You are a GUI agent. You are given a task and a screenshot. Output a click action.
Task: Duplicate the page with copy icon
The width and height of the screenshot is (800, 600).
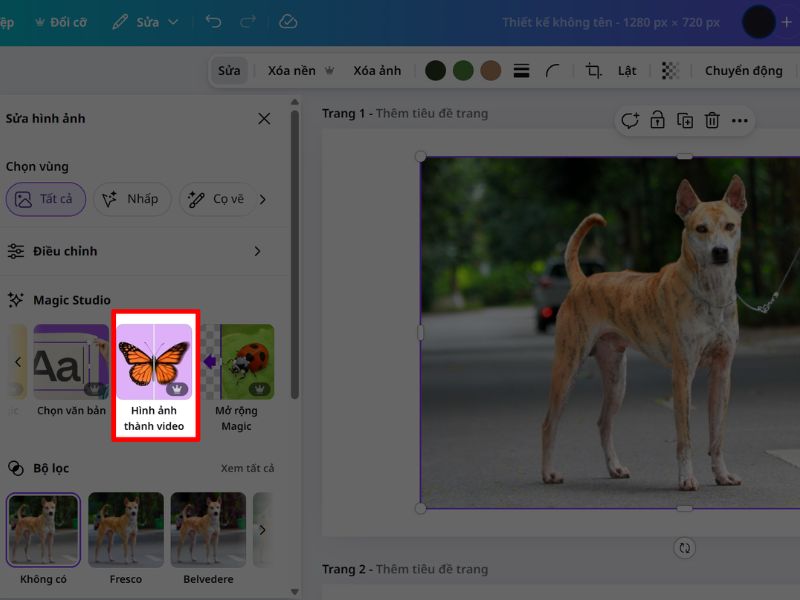point(685,121)
